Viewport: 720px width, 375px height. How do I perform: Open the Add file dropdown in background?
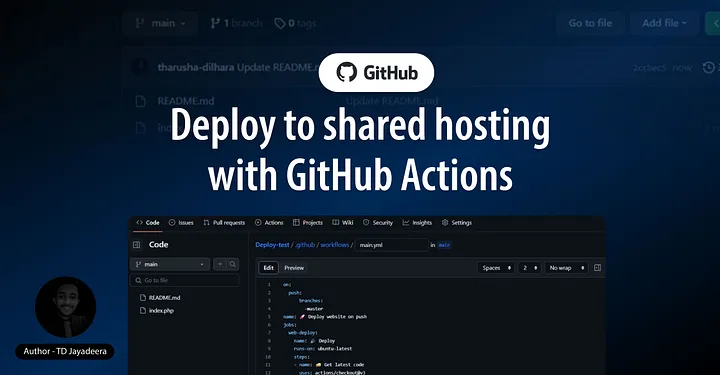click(664, 23)
